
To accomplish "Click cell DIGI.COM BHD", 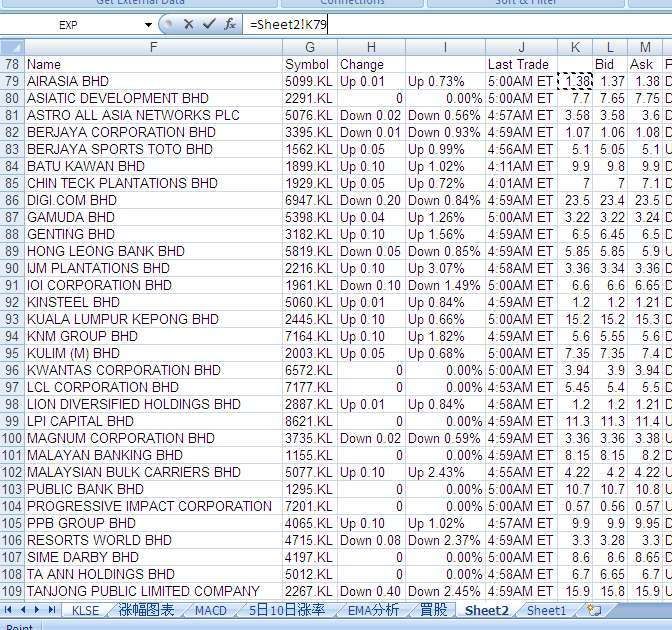I will [x=153, y=200].
